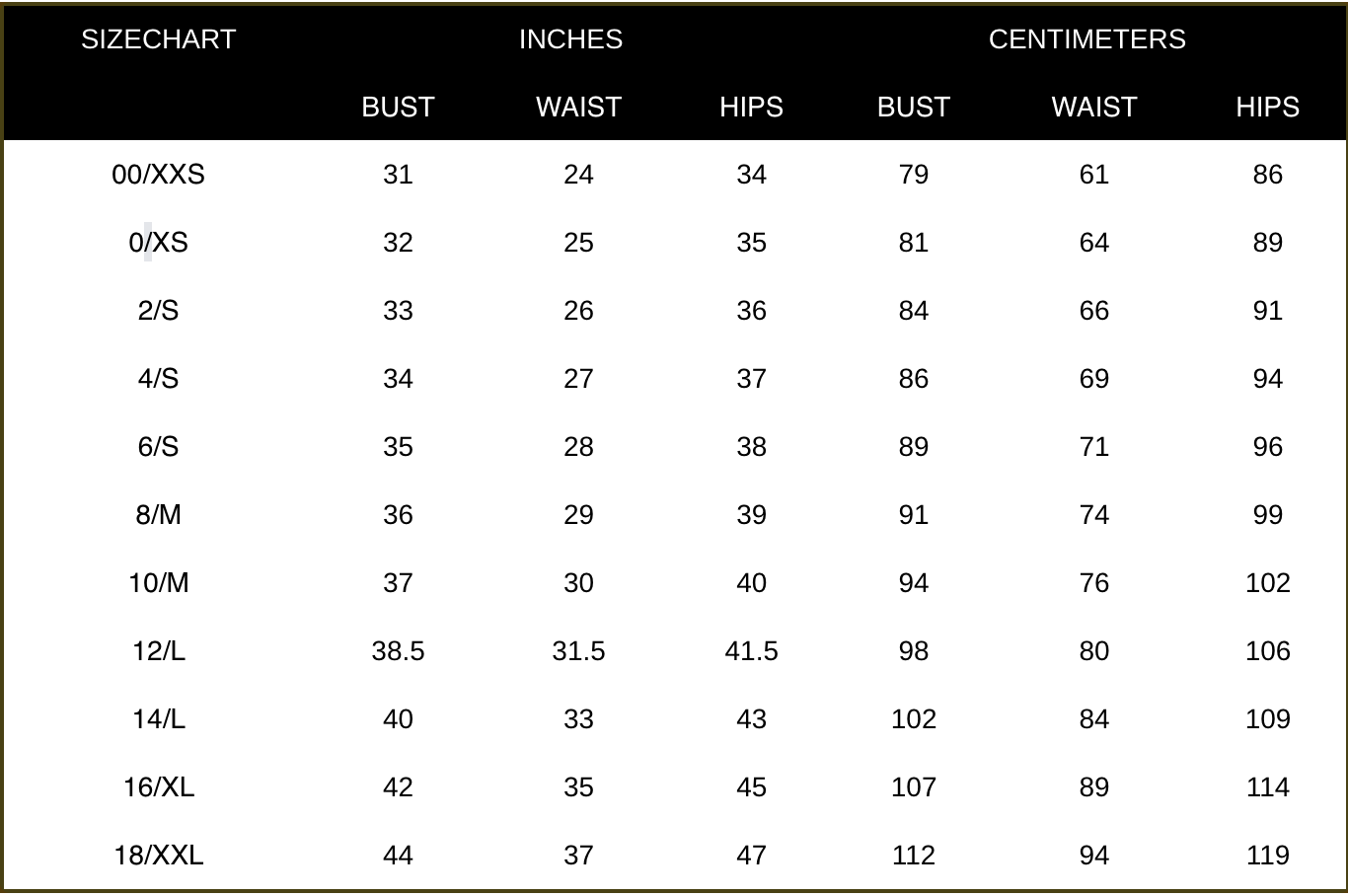This screenshot has height=896, width=1348.
Task: Click the 107 bust centimeters value
Action: point(913,787)
